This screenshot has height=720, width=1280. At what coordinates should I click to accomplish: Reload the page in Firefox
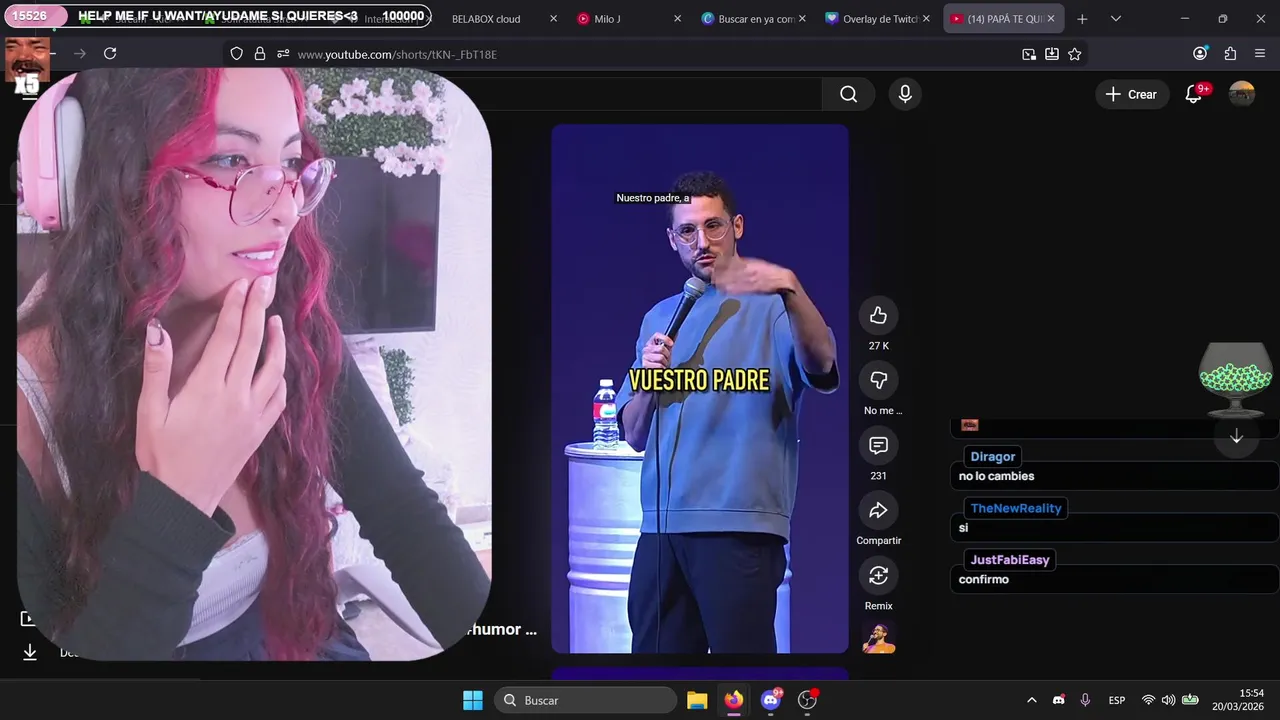[110, 54]
